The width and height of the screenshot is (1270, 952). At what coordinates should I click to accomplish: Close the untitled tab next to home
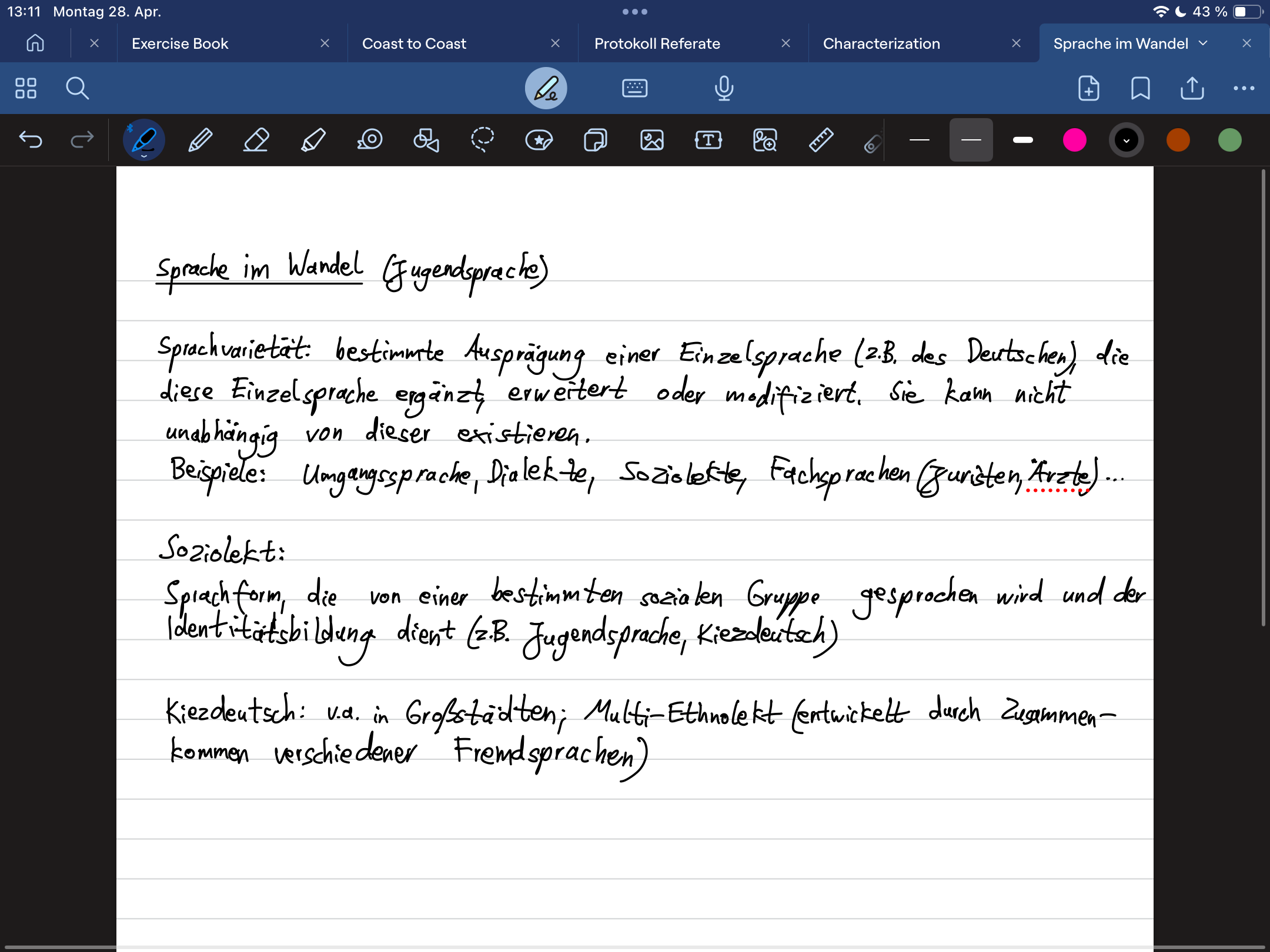click(x=95, y=43)
